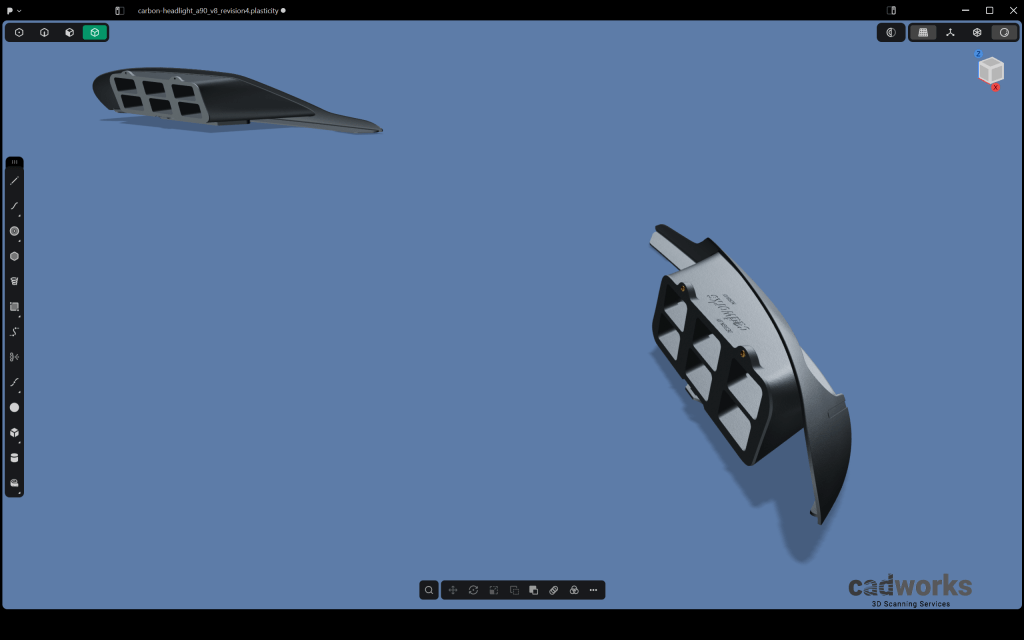Image resolution: width=1024 pixels, height=640 pixels.
Task: Select the green solid selection mode
Action: (x=95, y=32)
